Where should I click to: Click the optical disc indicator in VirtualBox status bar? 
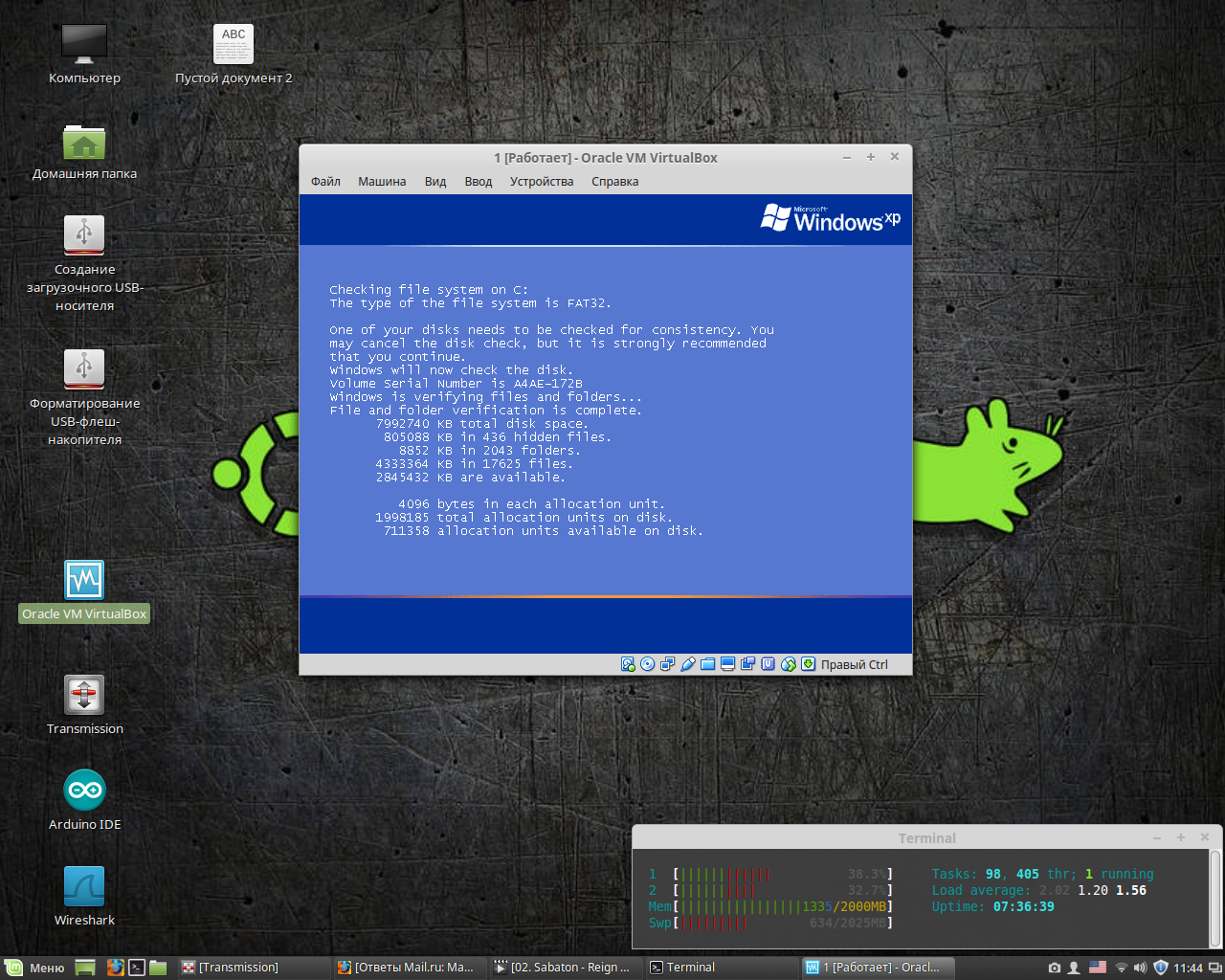click(x=648, y=664)
